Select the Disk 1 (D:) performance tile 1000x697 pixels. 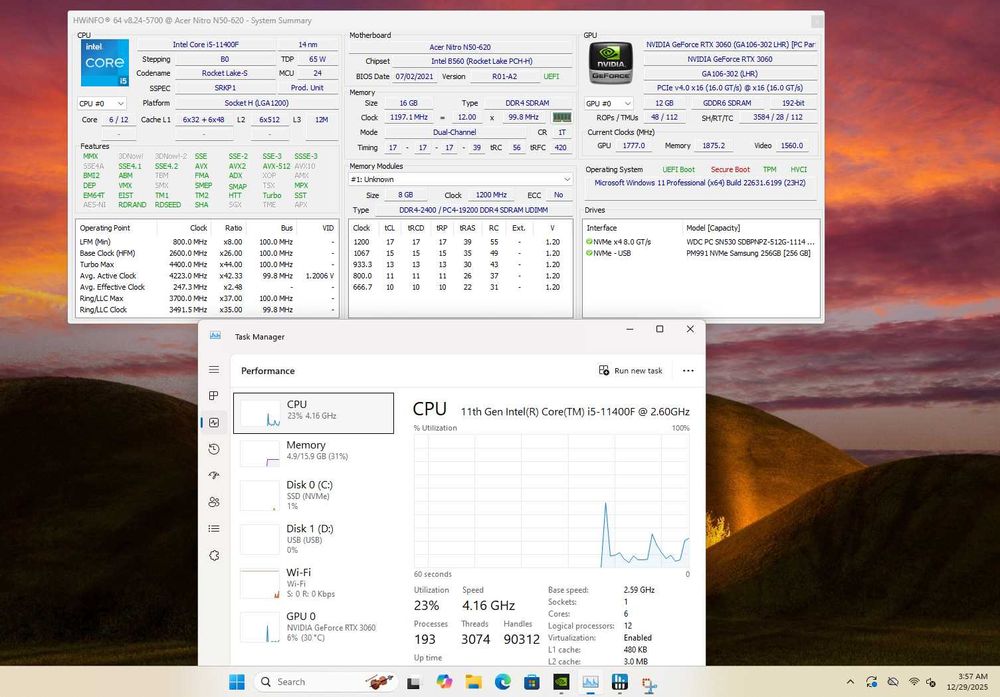click(313, 538)
